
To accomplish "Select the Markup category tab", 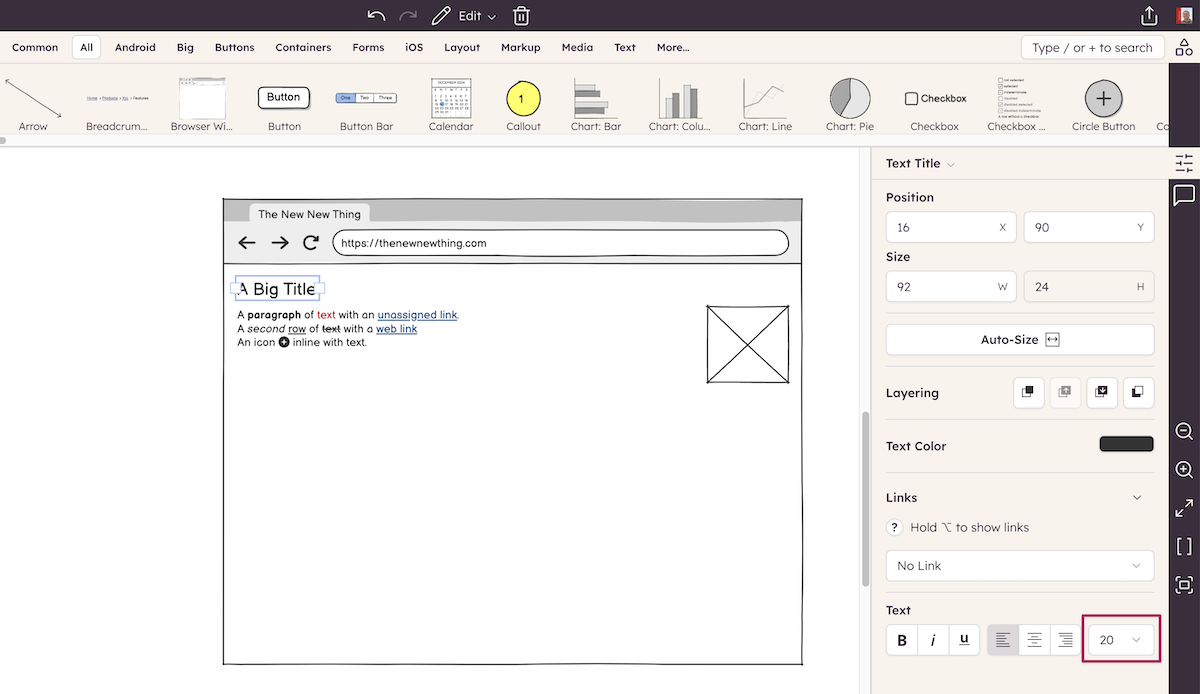I will pyautogui.click(x=520, y=47).
